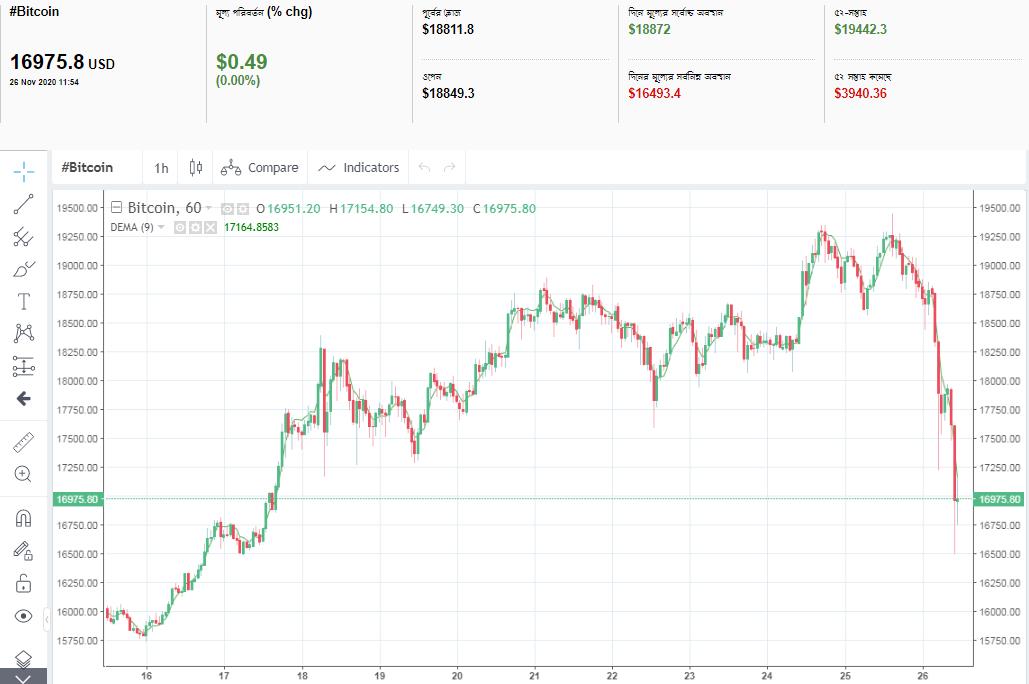This screenshot has width=1029, height=684.
Task: Click the left 16975.80 price label
Action: pos(77,500)
